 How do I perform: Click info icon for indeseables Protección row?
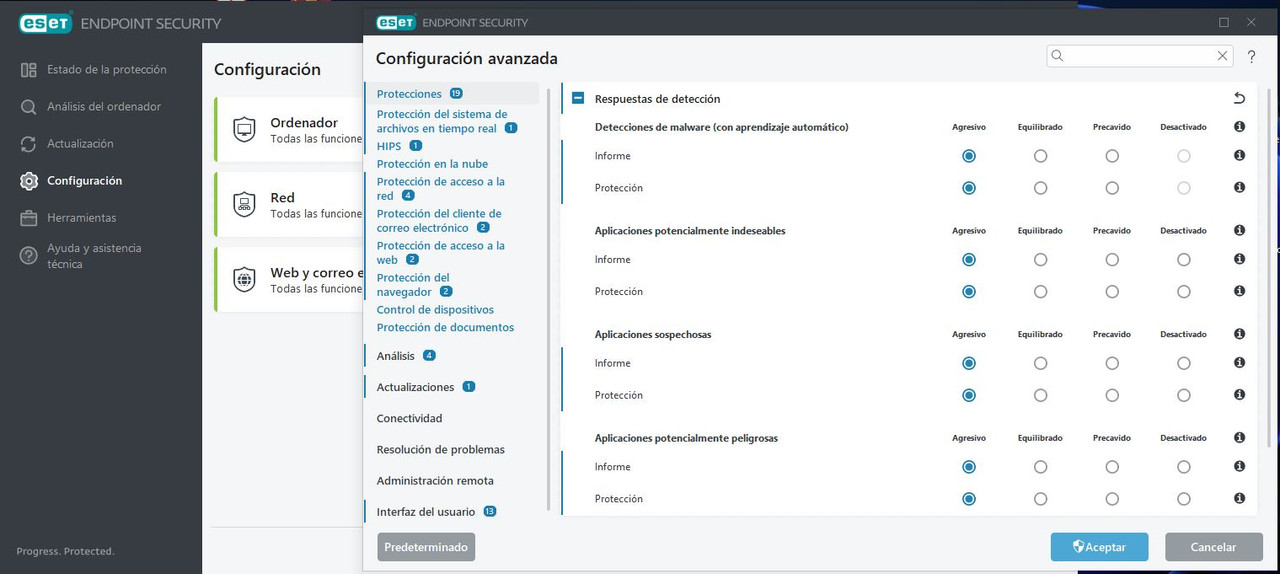[1239, 291]
